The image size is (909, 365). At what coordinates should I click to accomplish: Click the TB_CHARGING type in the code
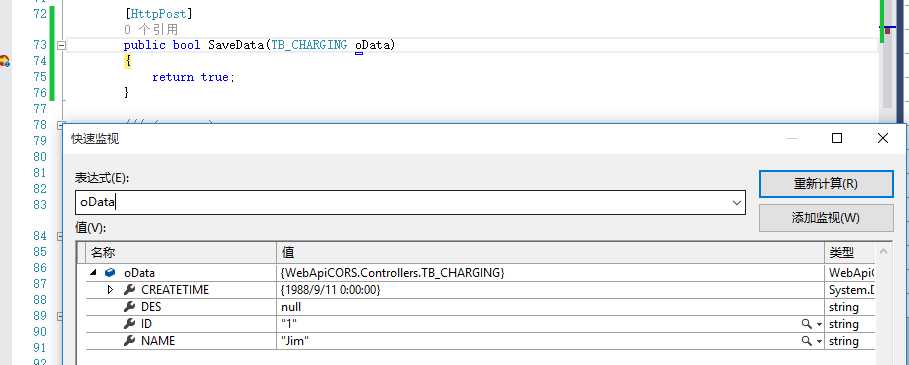coord(310,45)
